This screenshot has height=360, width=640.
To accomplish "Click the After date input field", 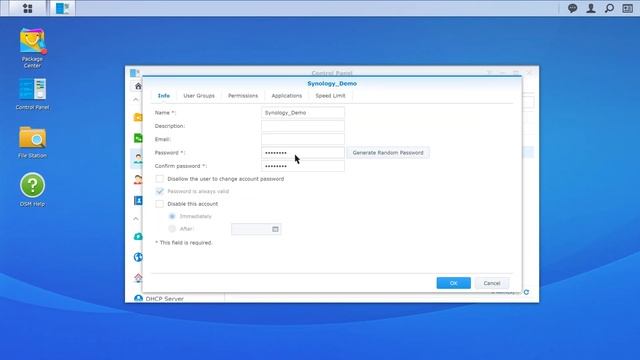I will tap(256, 229).
